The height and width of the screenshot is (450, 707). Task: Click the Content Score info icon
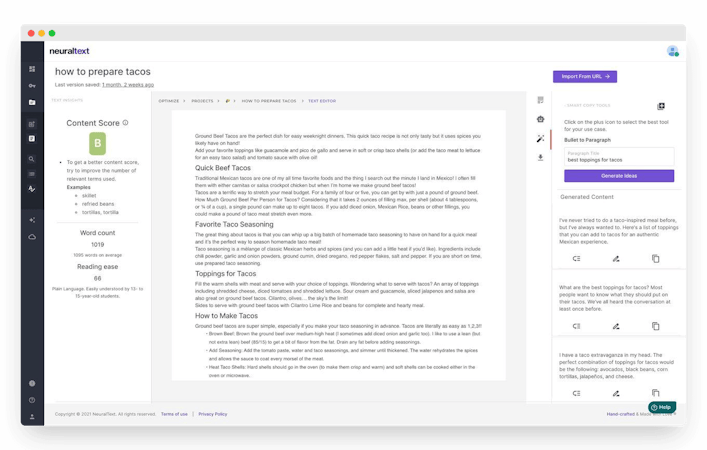point(125,123)
